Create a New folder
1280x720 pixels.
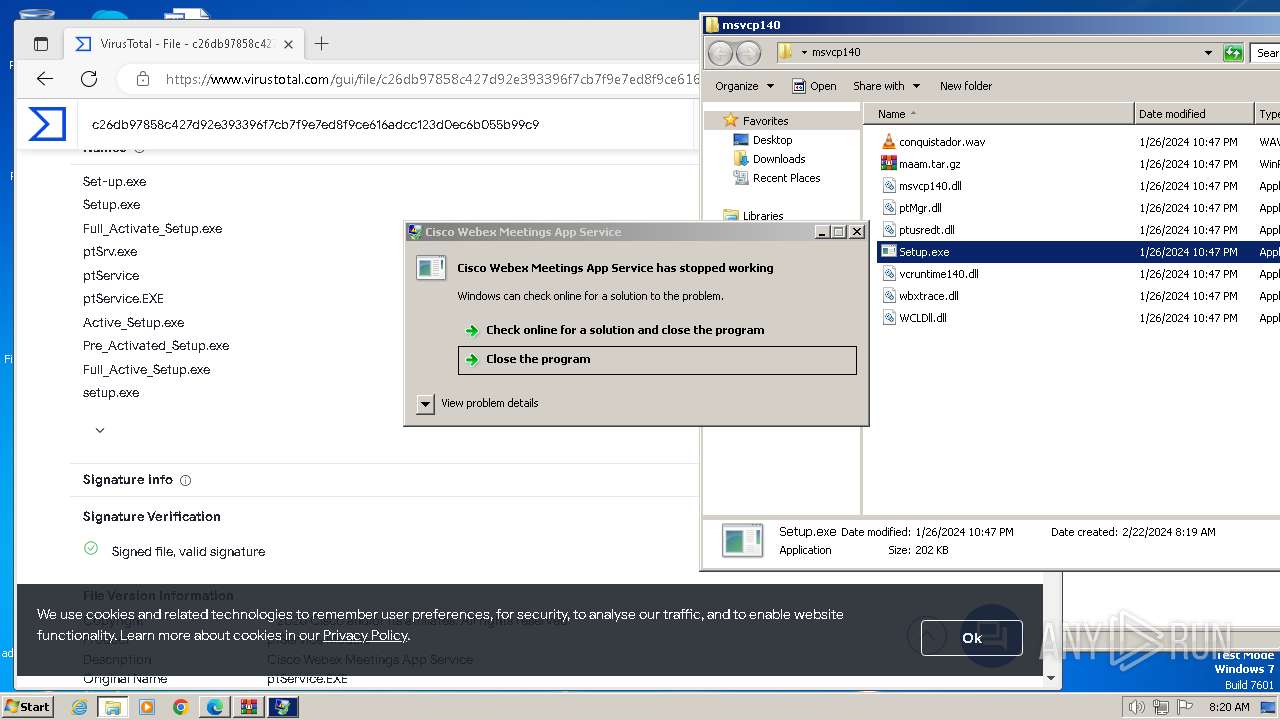point(966,86)
